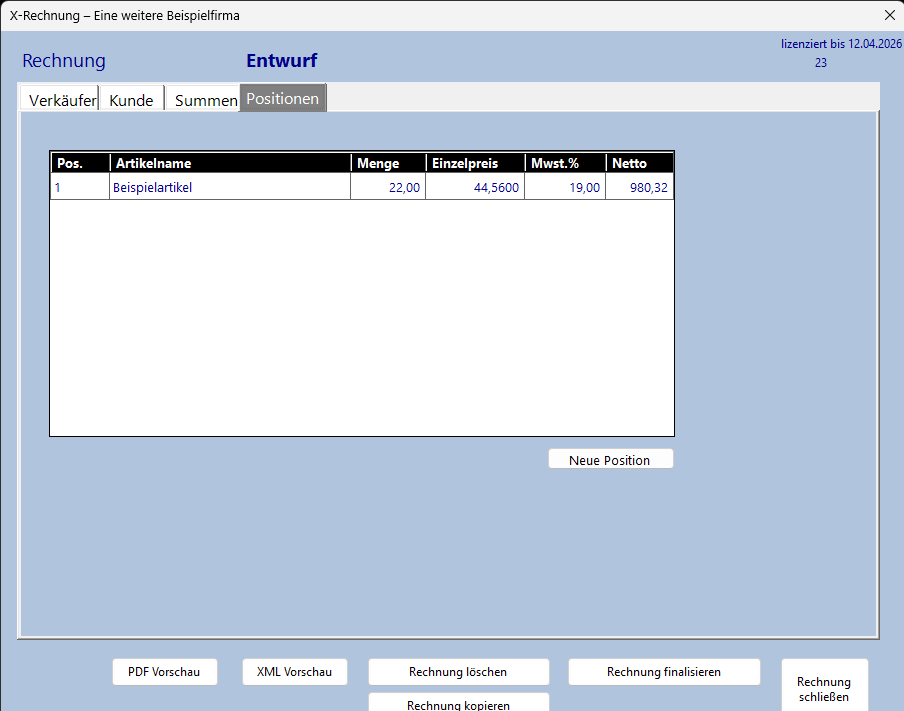904x711 pixels.
Task: Click the Rechnung heading
Action: 64,61
